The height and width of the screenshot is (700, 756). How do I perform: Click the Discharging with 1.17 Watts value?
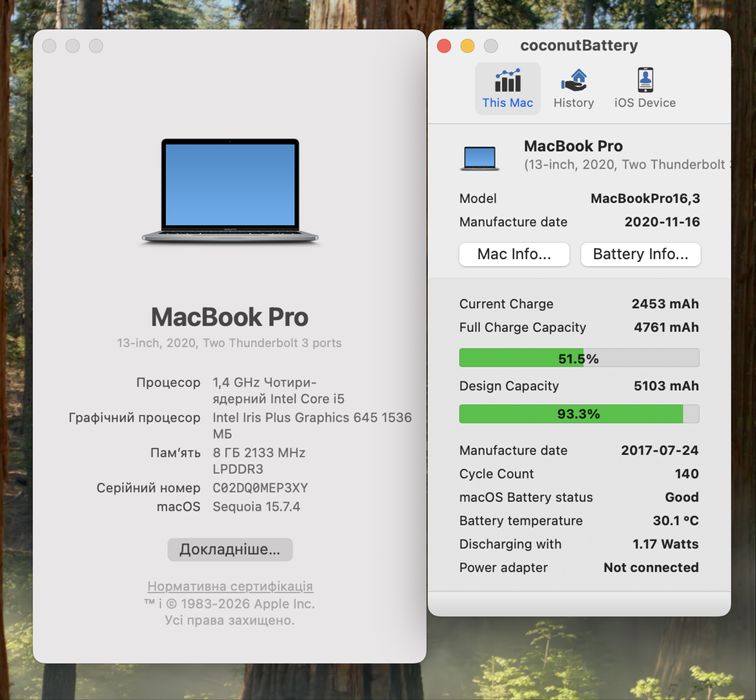tap(665, 544)
